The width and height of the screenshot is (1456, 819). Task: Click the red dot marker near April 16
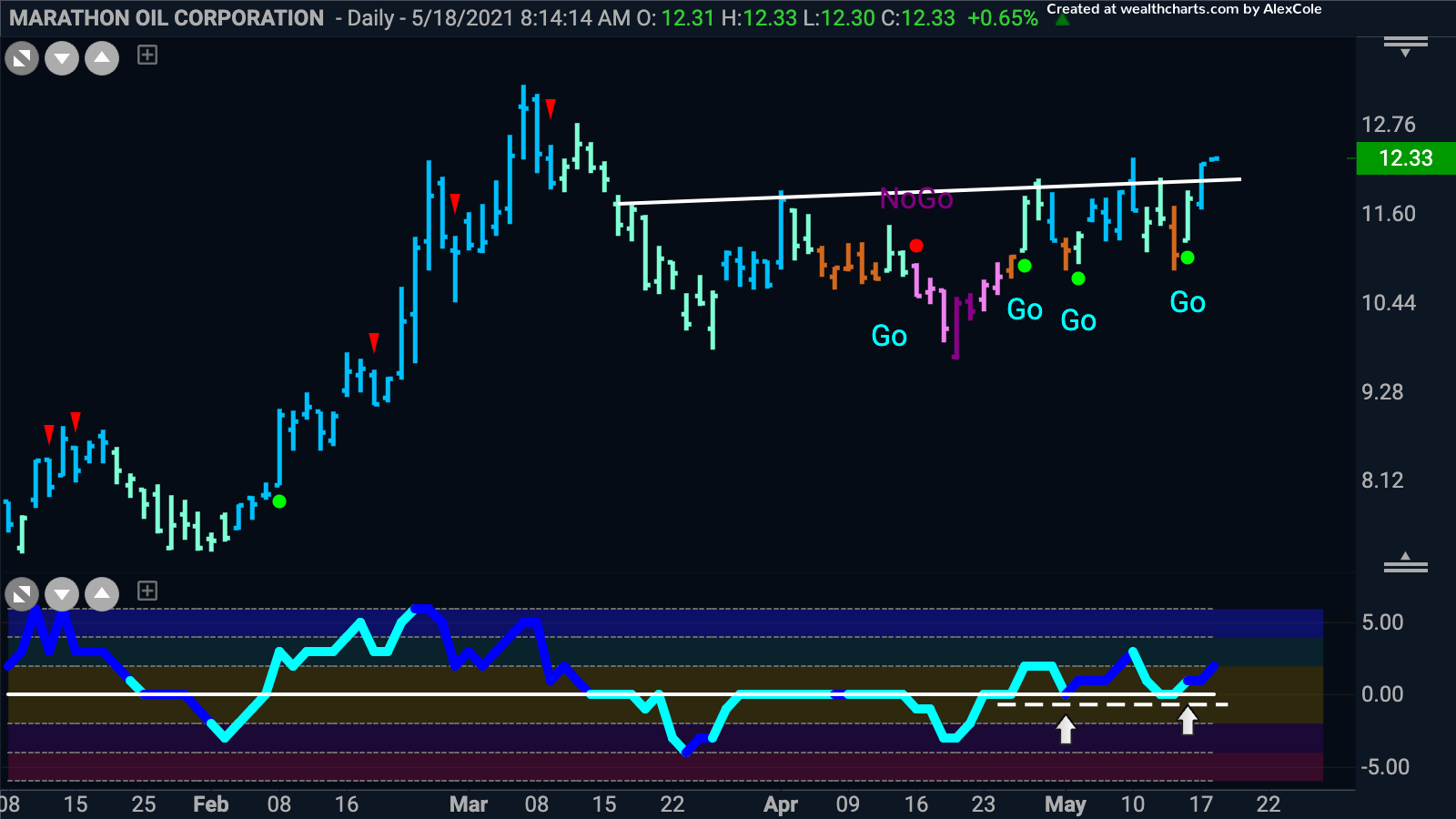pyautogui.click(x=916, y=246)
